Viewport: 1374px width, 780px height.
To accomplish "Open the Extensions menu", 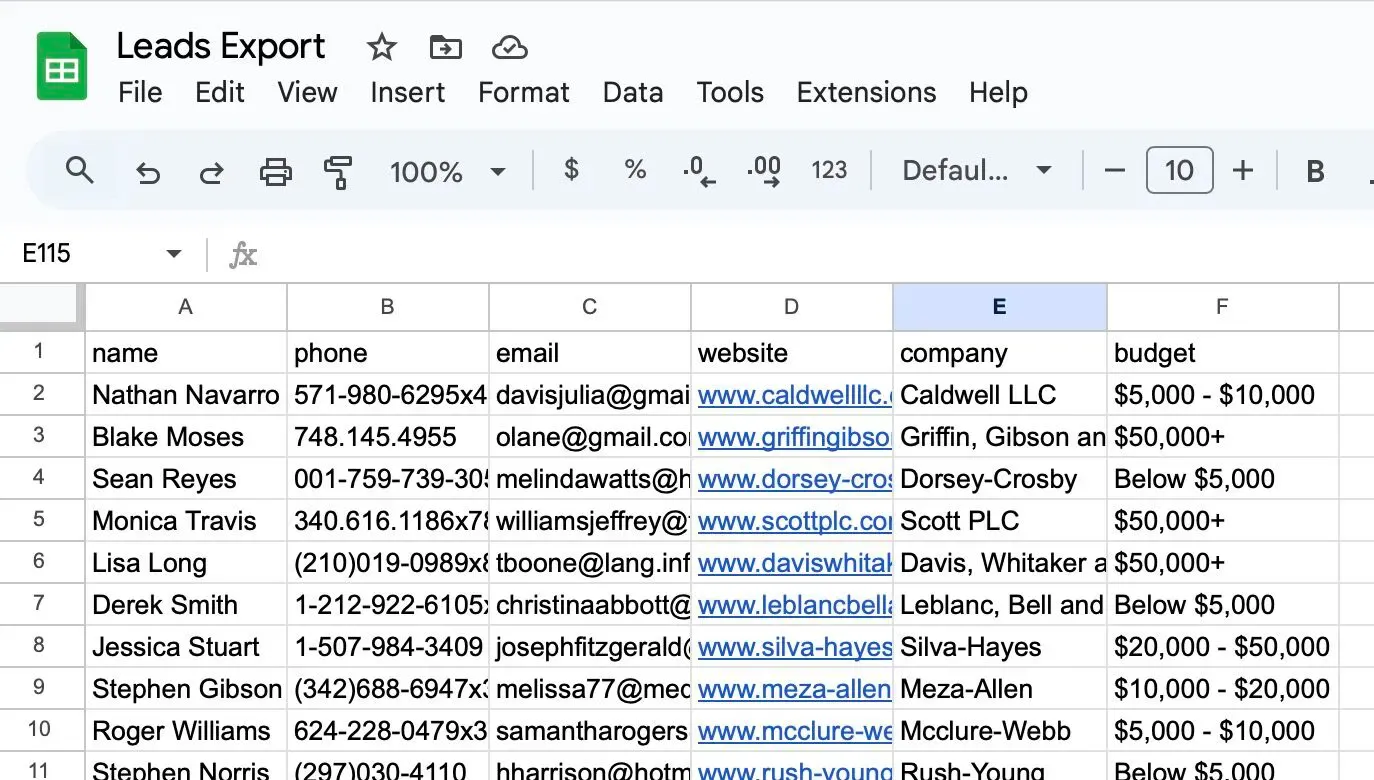I will (866, 93).
